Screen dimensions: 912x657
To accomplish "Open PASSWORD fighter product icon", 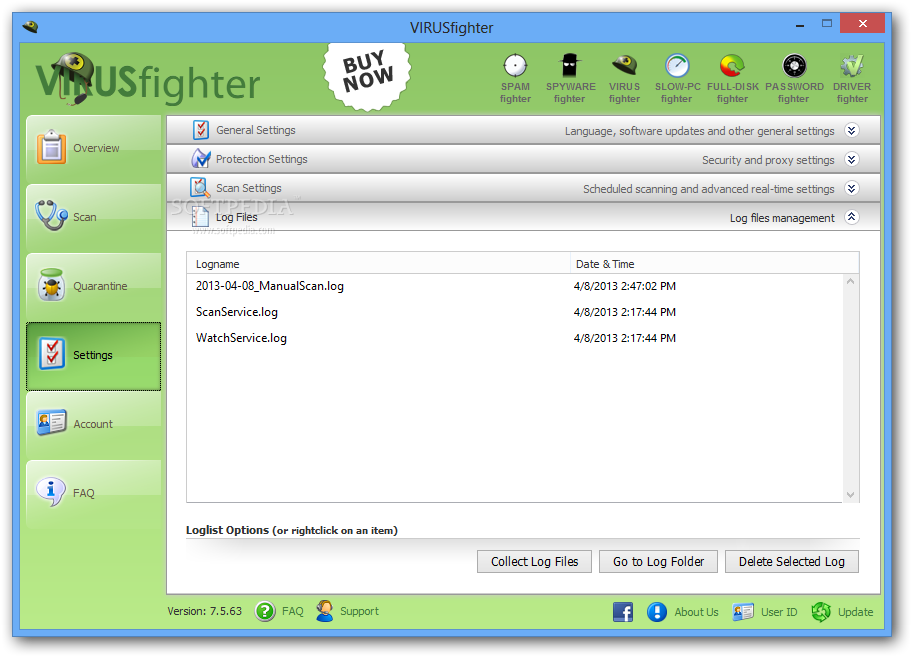I will point(794,66).
